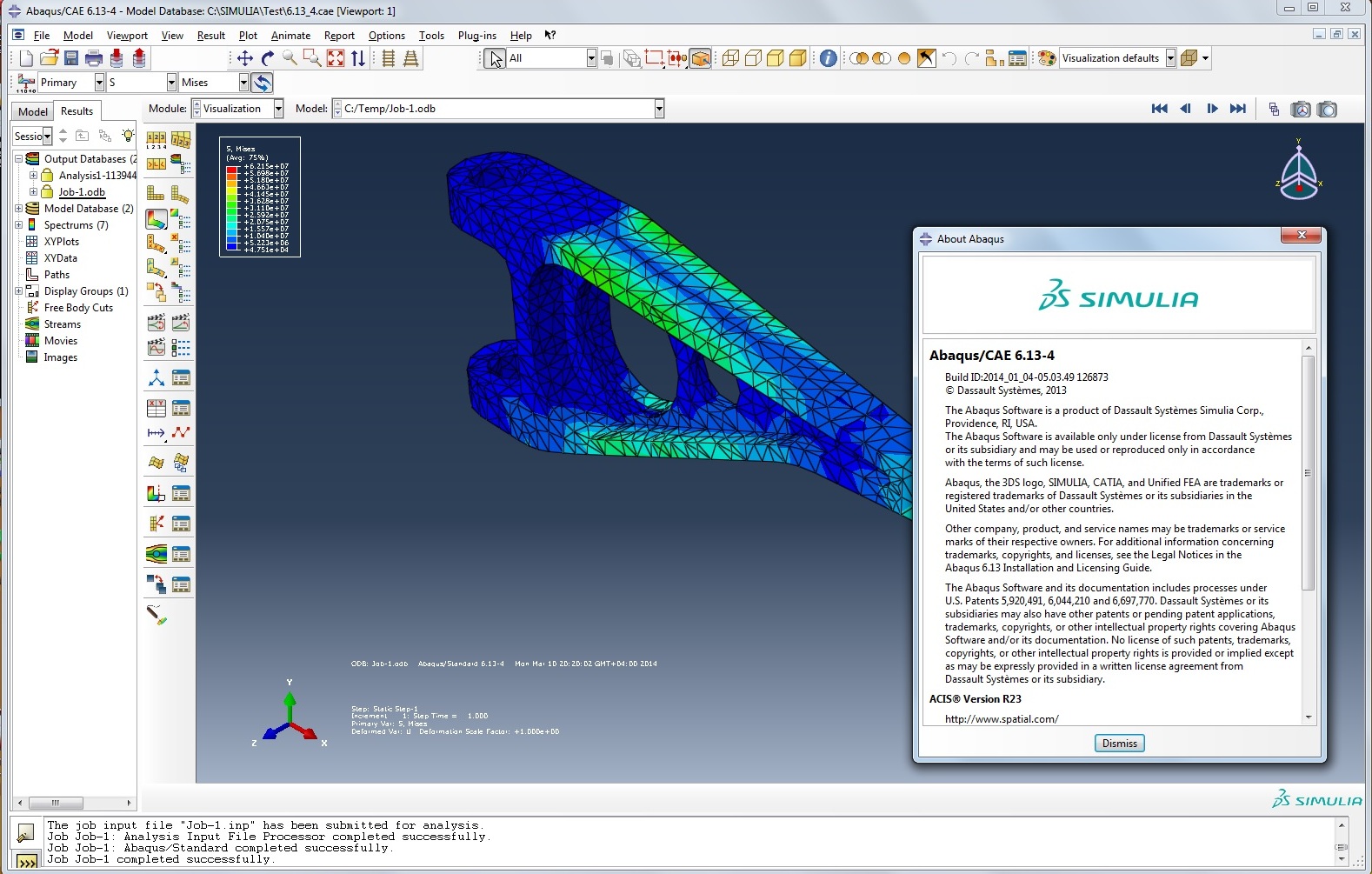Viewport: 1372px width, 874px height.
Task: Print the viewport with the printer icon
Action: click(x=94, y=58)
